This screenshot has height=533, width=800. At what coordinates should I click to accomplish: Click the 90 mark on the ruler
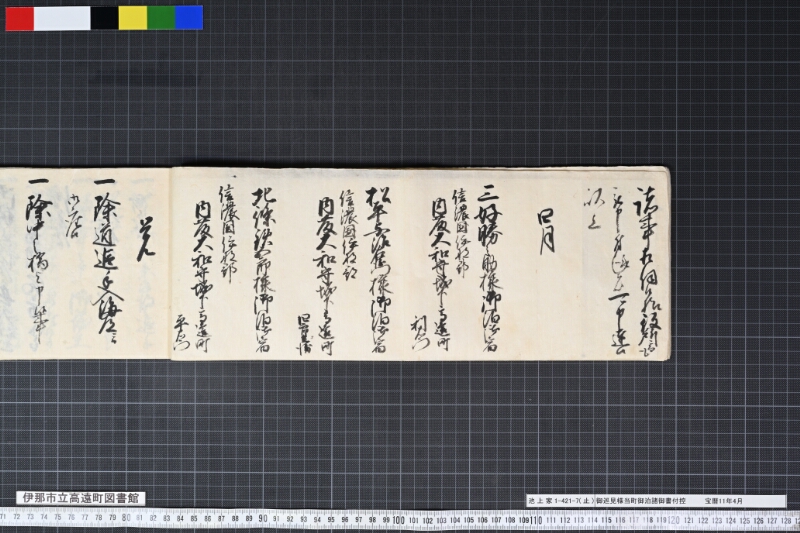tap(262, 519)
